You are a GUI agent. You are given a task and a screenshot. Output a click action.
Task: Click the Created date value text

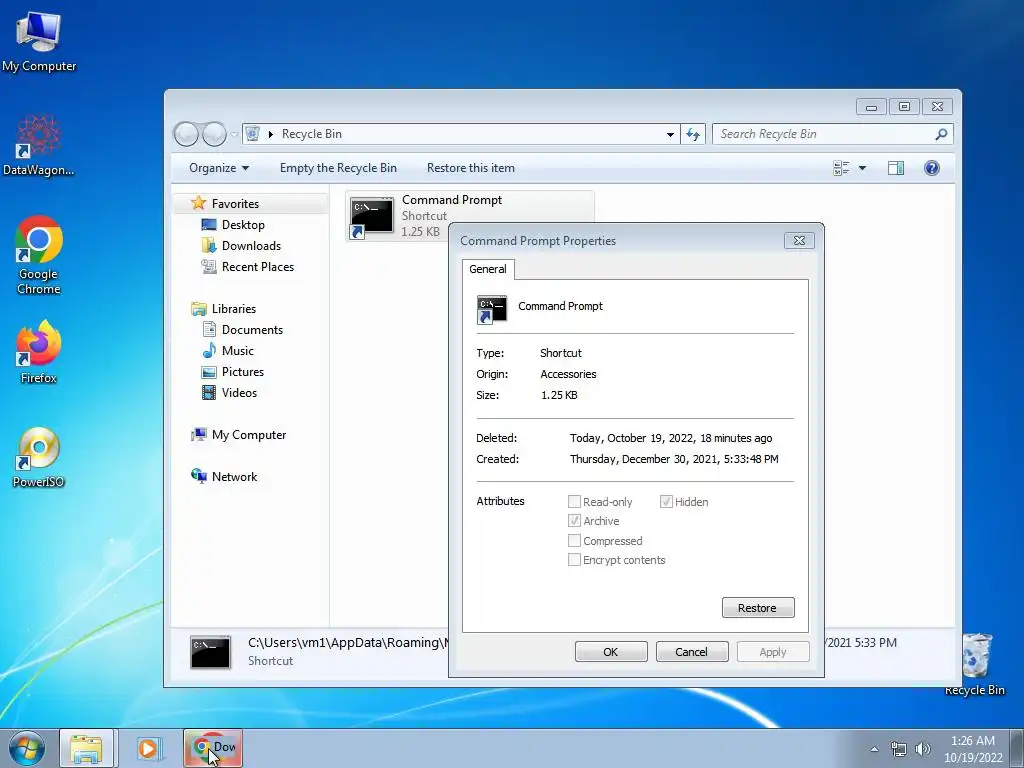point(674,459)
